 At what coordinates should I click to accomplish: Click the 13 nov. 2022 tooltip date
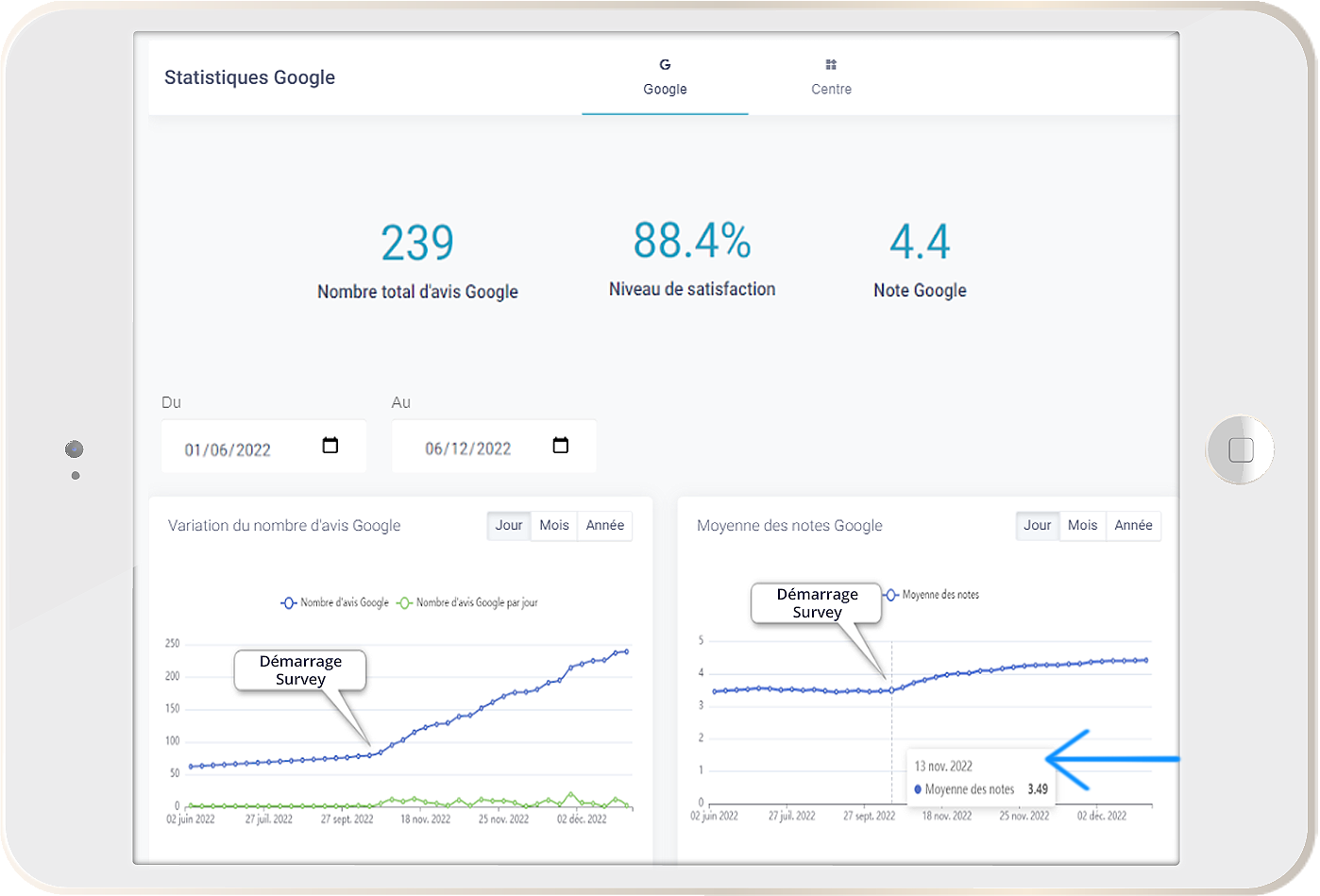[943, 767]
